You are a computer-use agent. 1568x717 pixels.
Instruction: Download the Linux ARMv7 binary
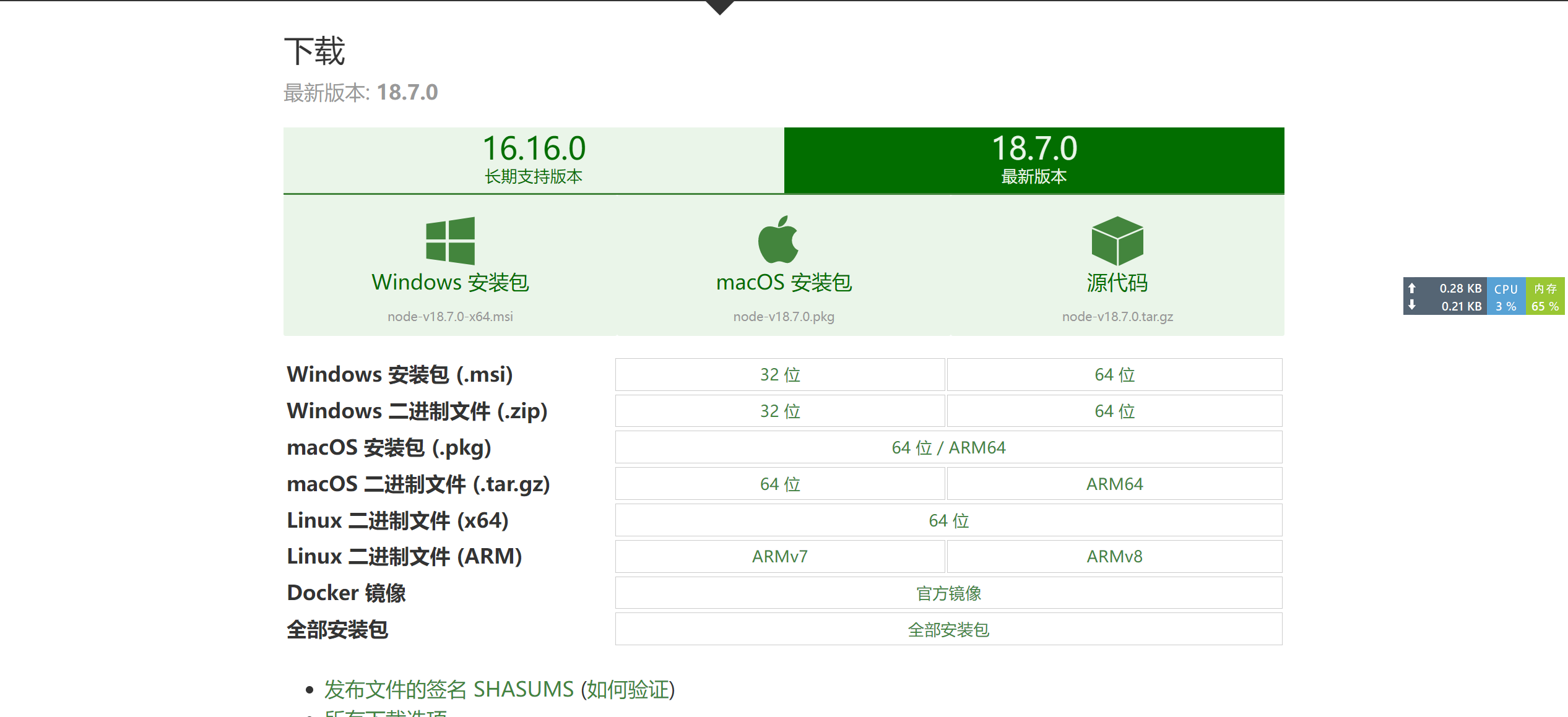[780, 557]
